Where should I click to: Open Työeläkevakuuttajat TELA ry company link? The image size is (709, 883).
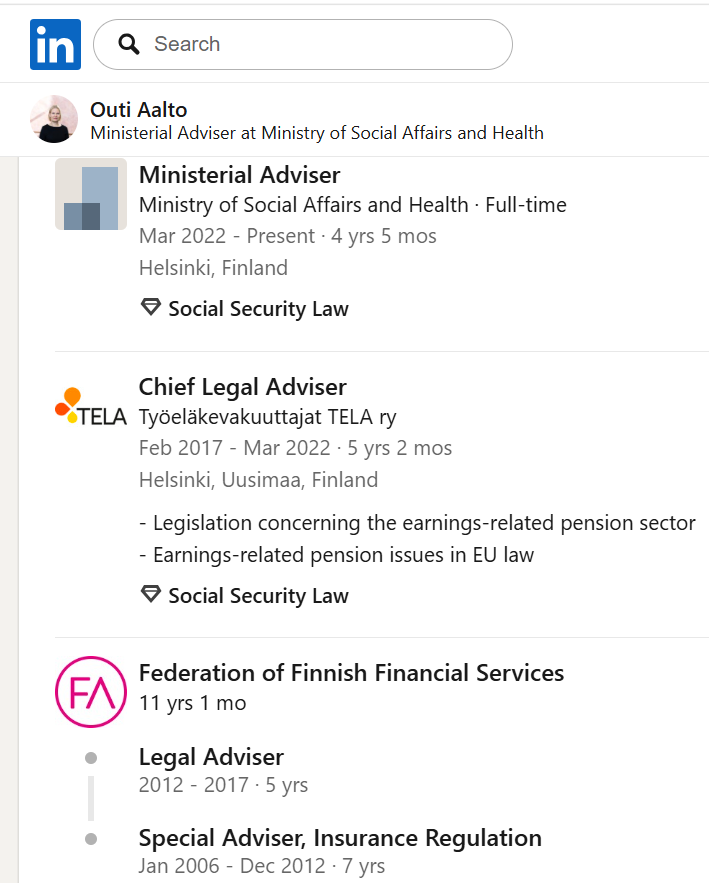pyautogui.click(x=267, y=417)
